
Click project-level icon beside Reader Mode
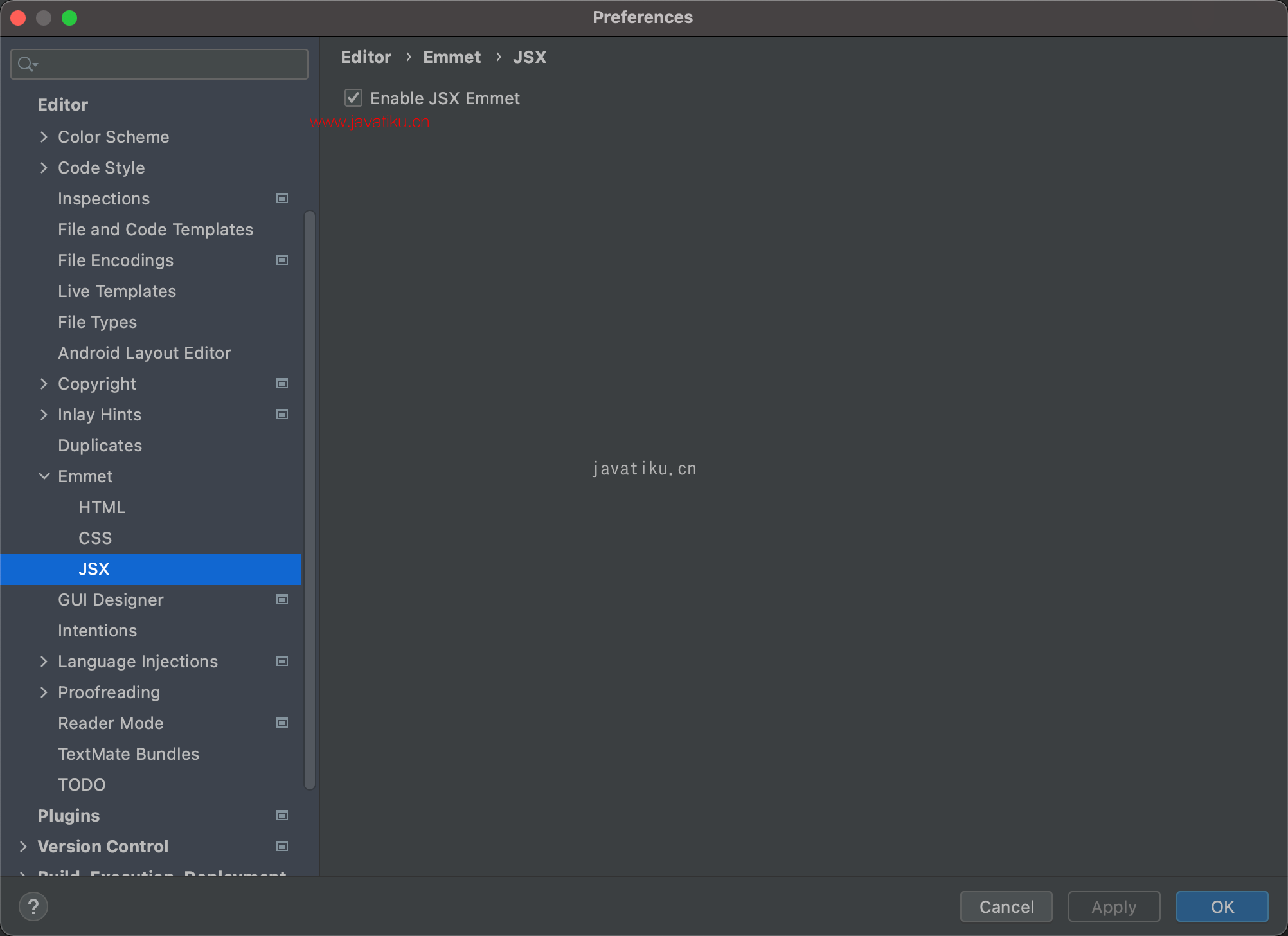click(282, 723)
